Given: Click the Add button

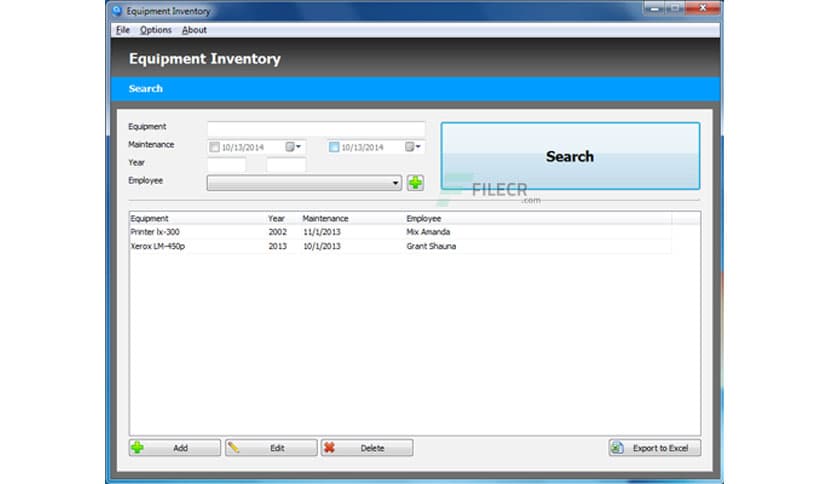Looking at the screenshot, I should pyautogui.click(x=174, y=448).
